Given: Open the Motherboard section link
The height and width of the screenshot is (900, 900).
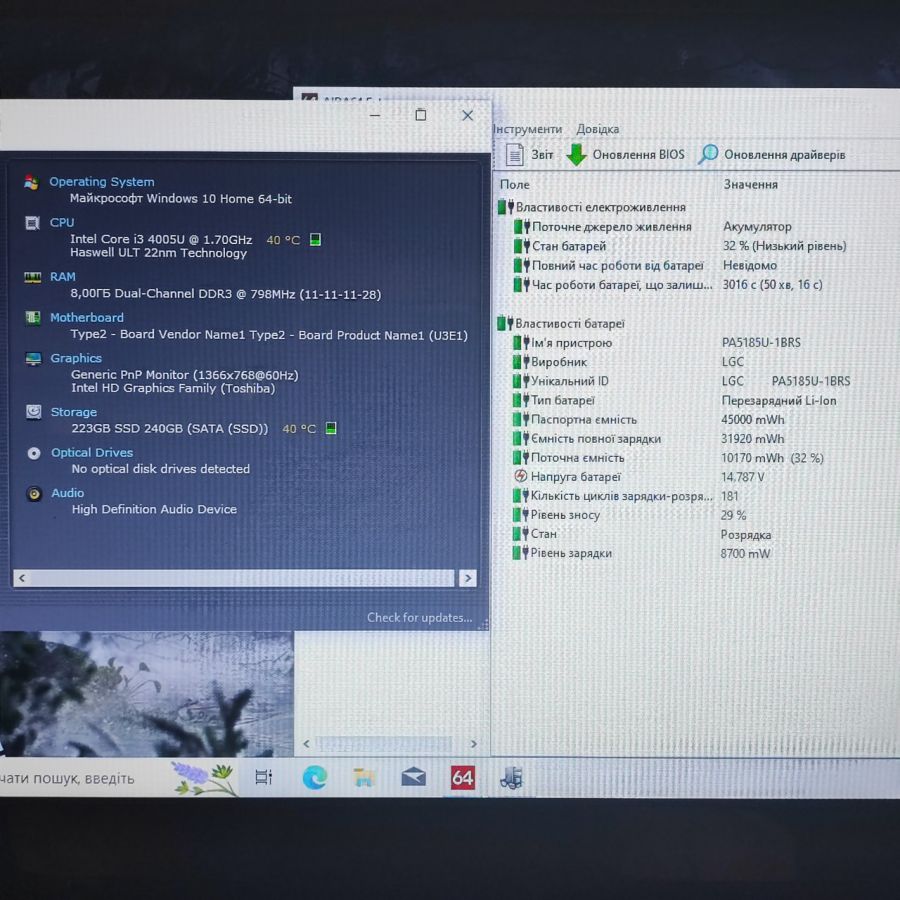Looking at the screenshot, I should coord(87,317).
